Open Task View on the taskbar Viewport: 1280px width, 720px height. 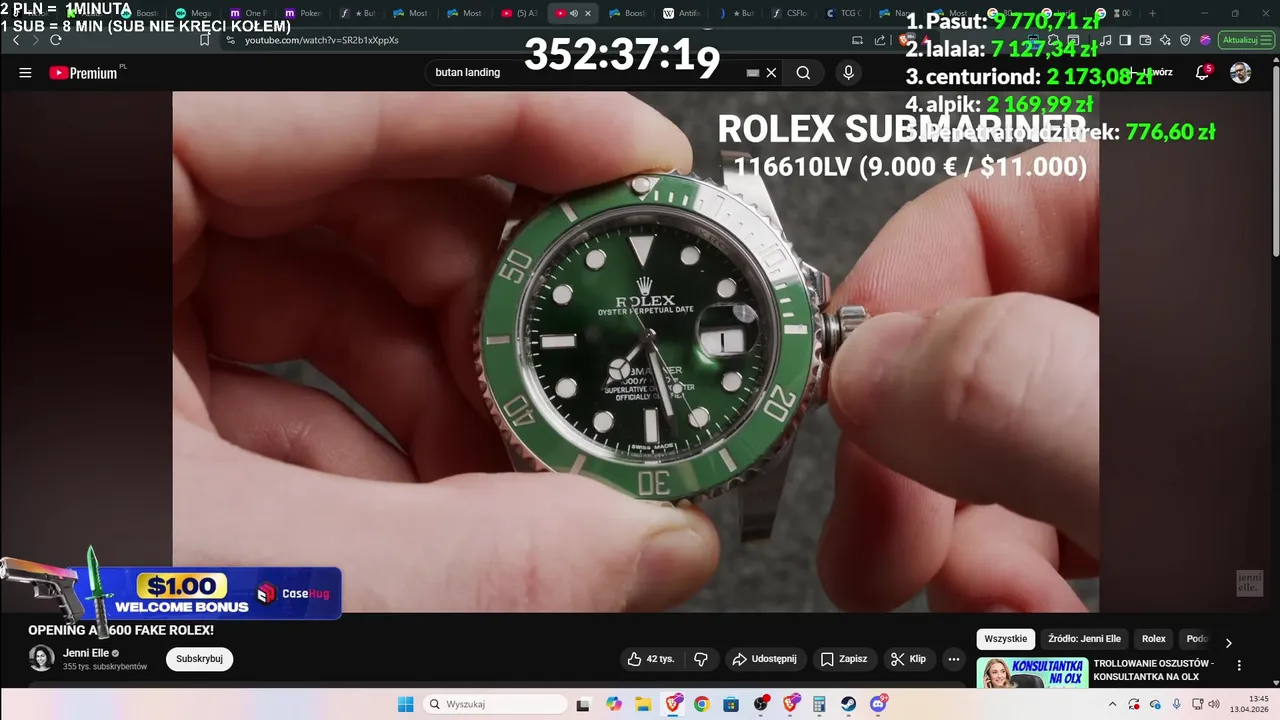click(583, 704)
